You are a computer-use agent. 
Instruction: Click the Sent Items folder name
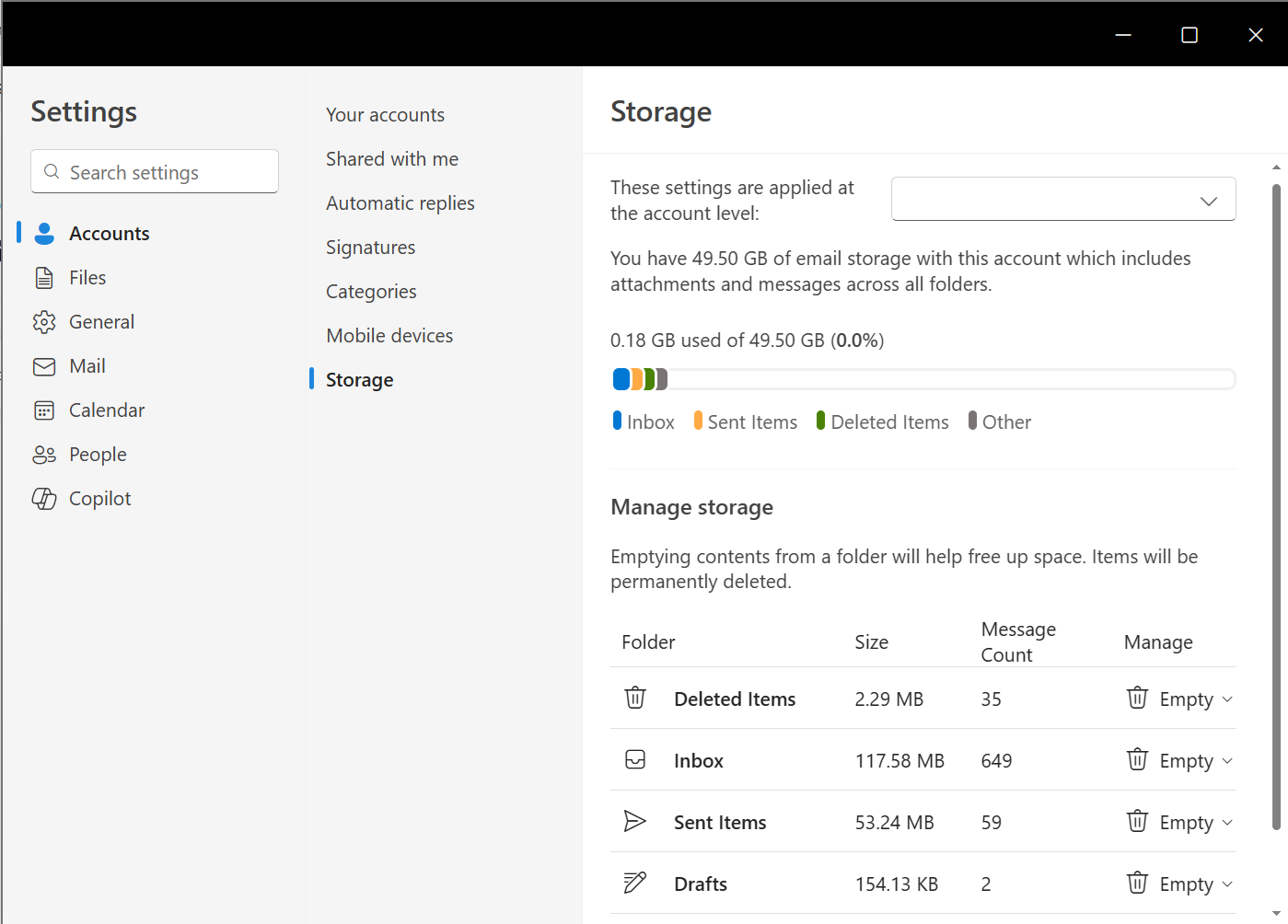click(720, 823)
